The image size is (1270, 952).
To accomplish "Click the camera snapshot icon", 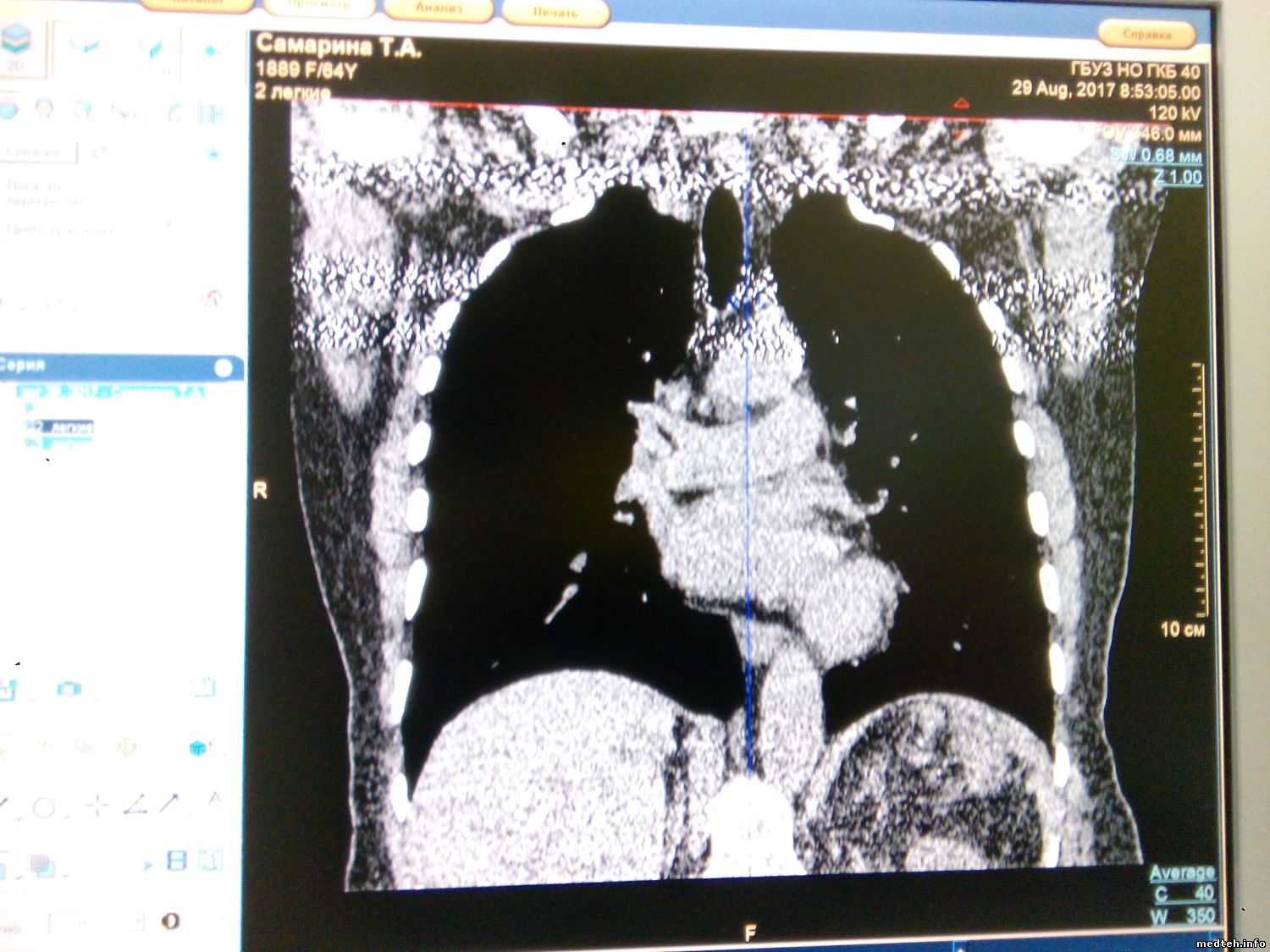I will 69,688.
